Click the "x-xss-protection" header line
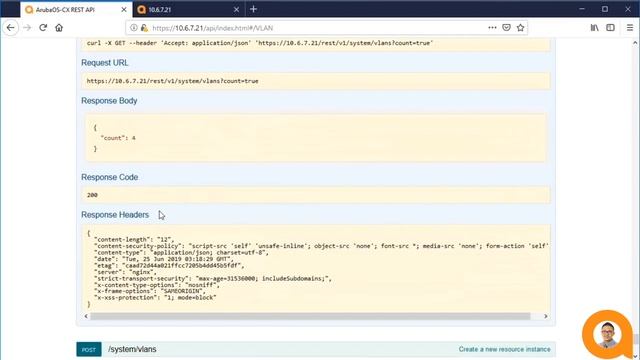Viewport: 640px width, 360px height. (155, 298)
